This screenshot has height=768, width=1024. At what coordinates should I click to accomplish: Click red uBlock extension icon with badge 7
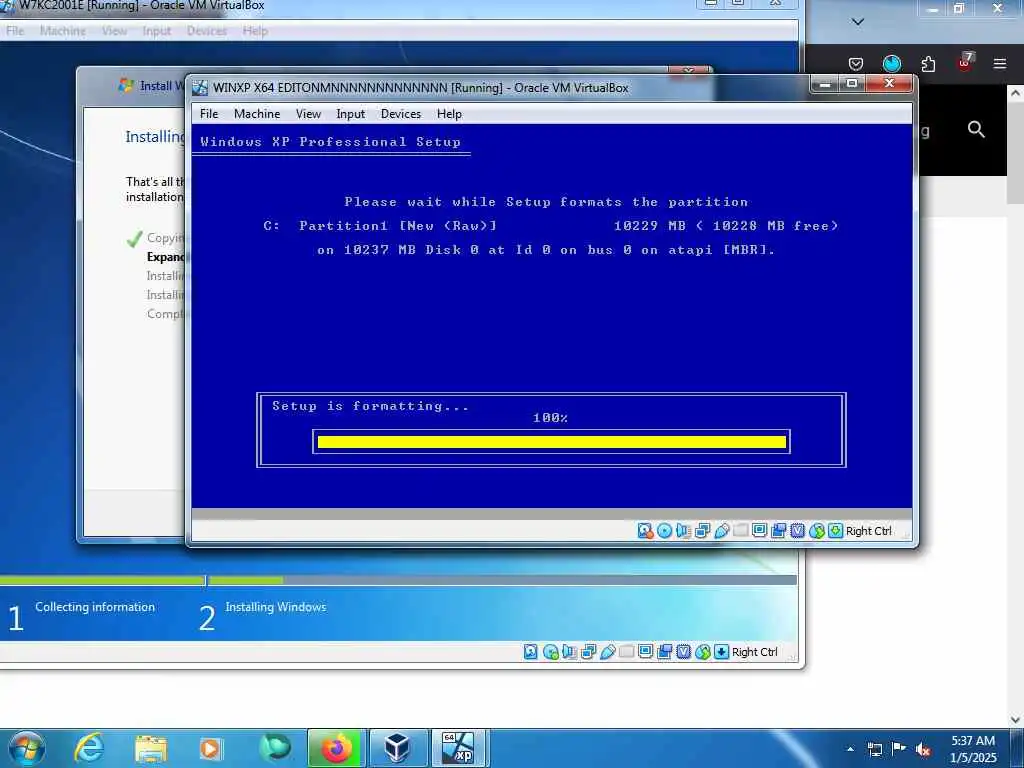pyautogui.click(x=965, y=62)
